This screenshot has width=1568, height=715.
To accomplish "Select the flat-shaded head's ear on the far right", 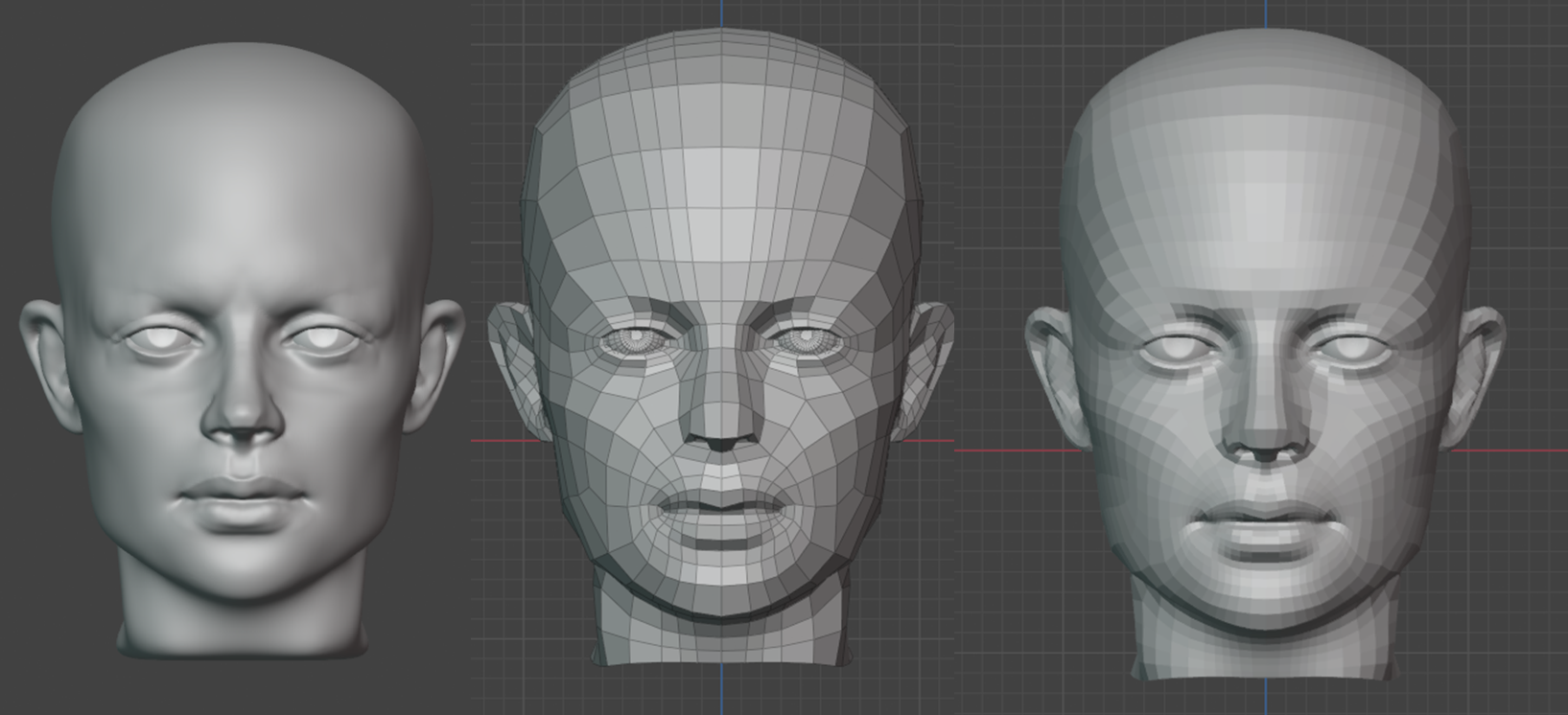I will (x=1478, y=369).
